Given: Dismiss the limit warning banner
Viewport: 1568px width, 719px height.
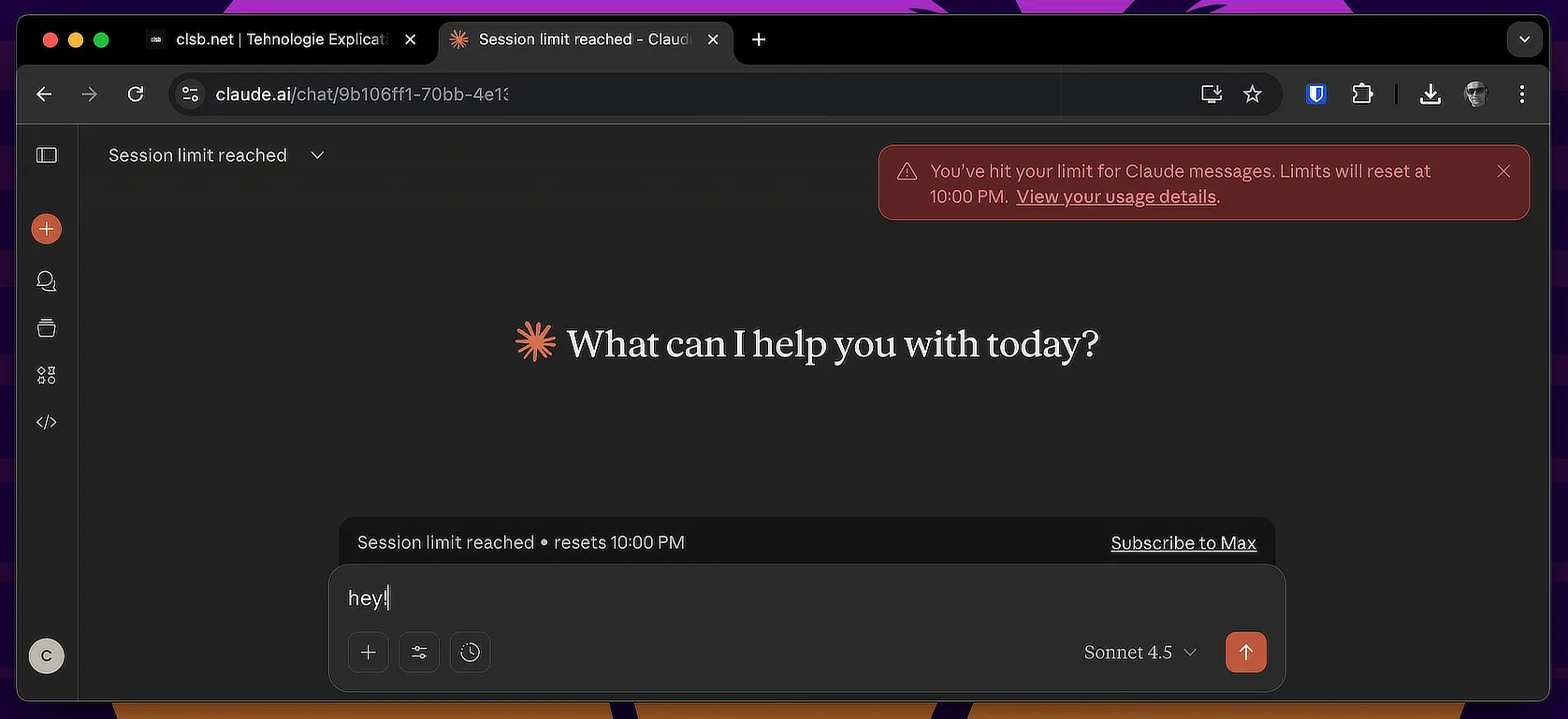Looking at the screenshot, I should (1503, 171).
